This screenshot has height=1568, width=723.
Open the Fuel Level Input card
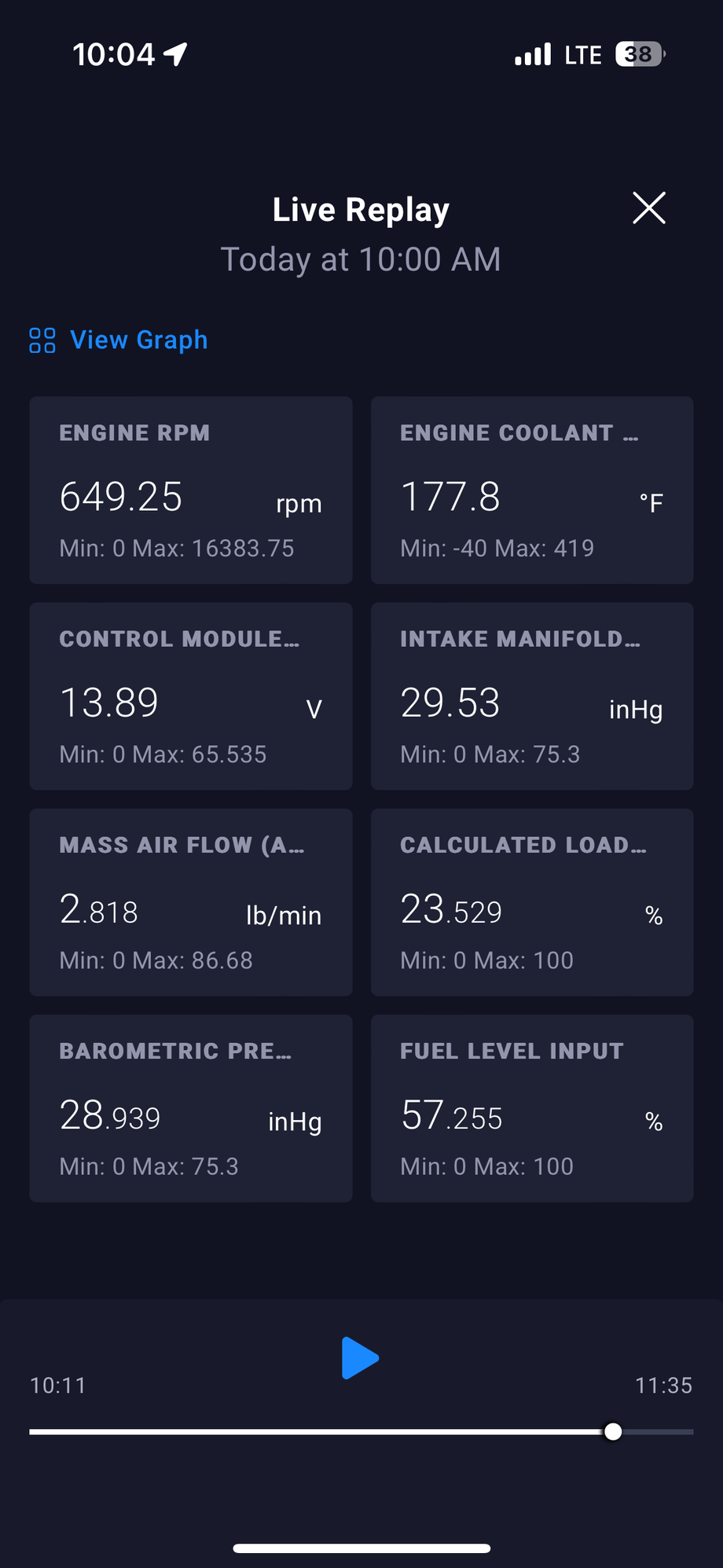tap(532, 1108)
